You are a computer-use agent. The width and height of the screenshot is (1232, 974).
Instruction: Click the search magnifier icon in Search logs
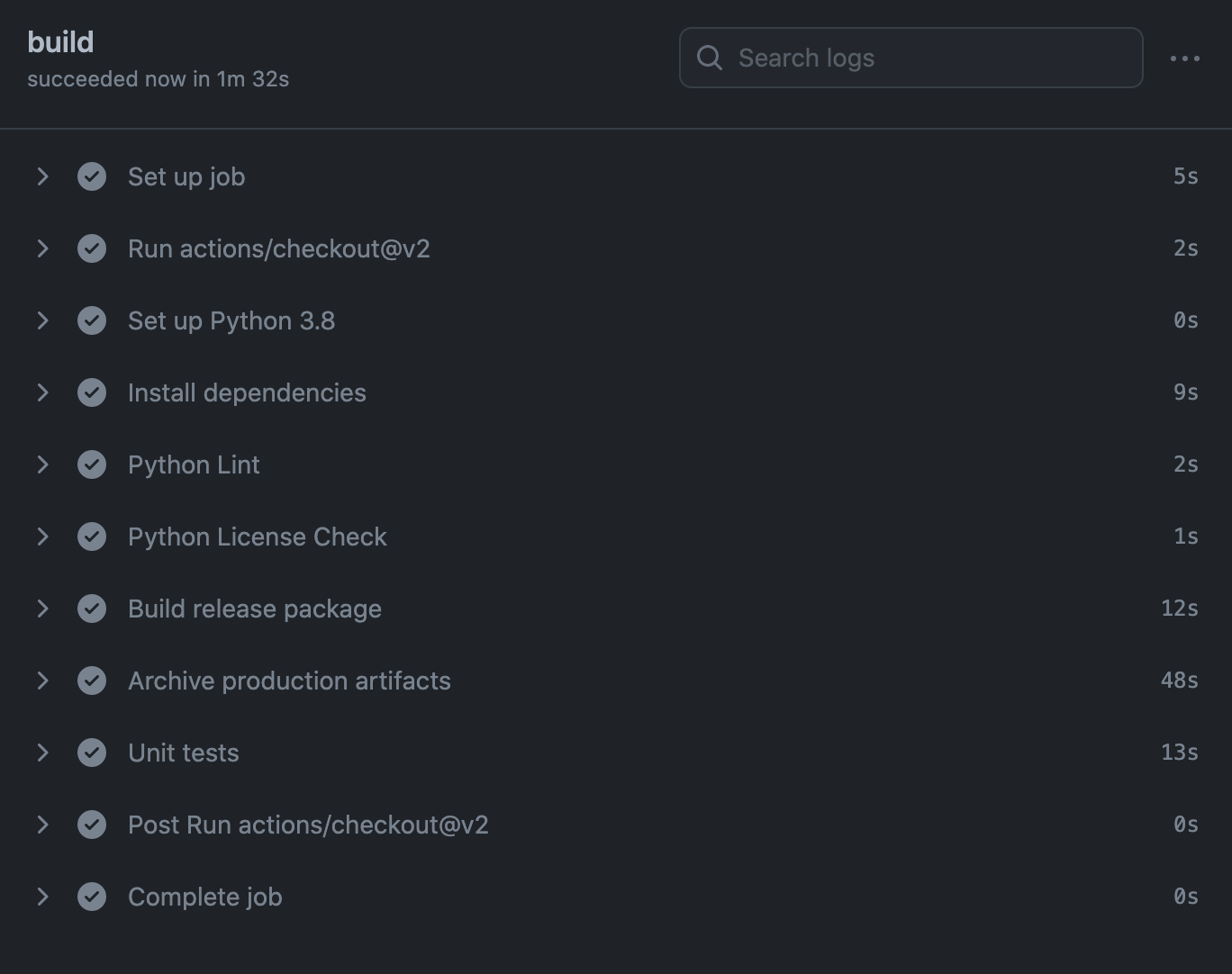[x=709, y=57]
